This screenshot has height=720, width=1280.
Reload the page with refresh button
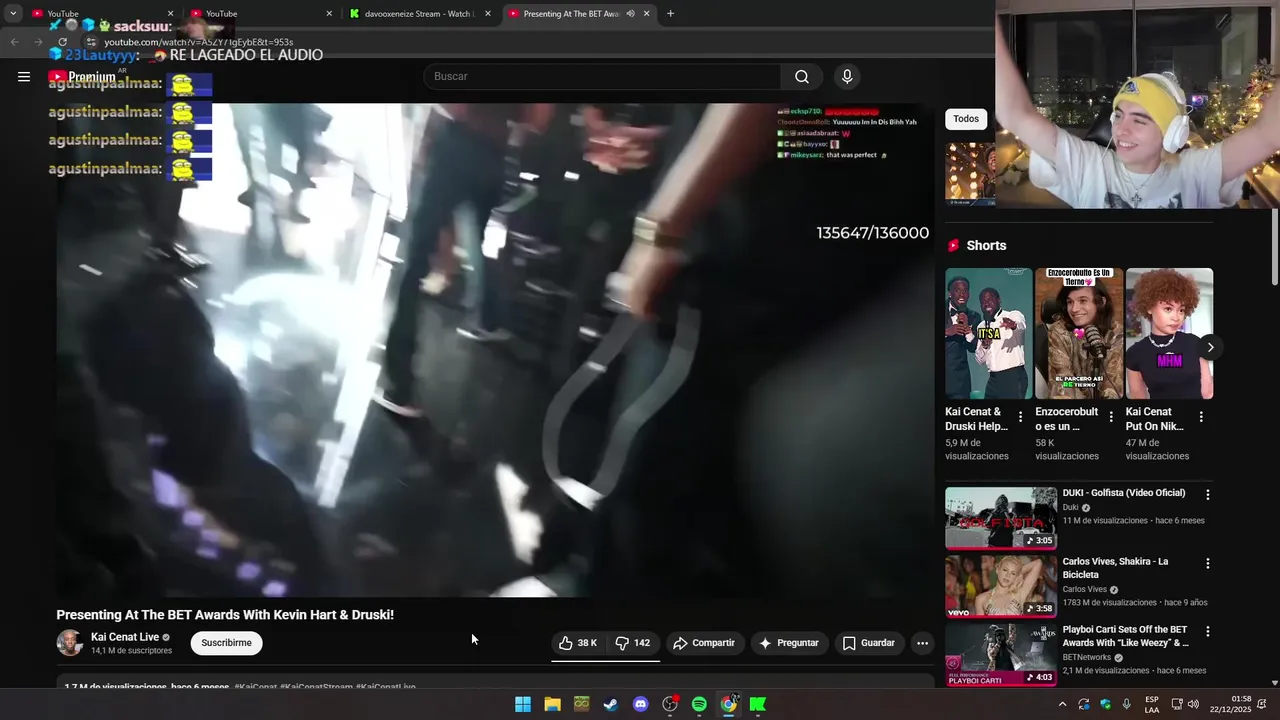(x=62, y=42)
